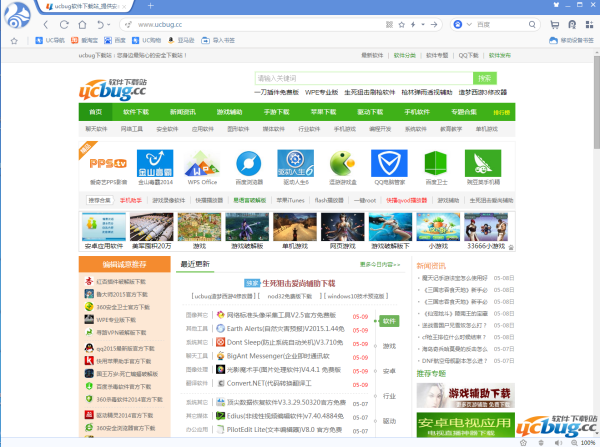The width and height of the screenshot is (600, 447).
Task: Open the extensions grid icon
Action: [589, 25]
